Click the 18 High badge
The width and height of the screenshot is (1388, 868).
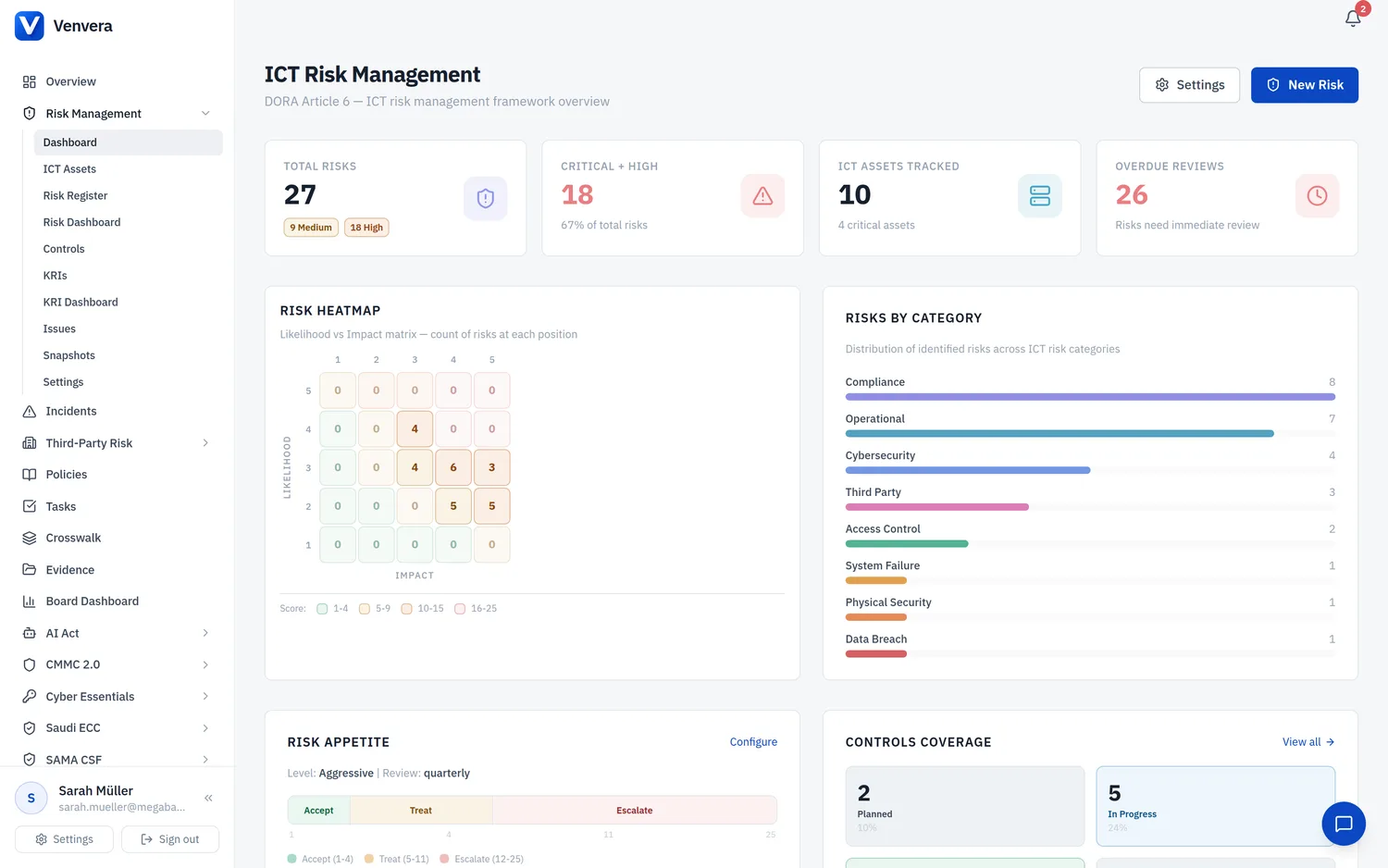click(366, 228)
